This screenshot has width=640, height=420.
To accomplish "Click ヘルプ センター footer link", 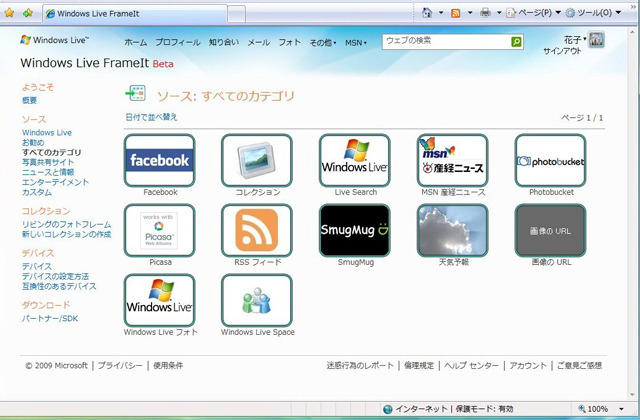I will pyautogui.click(x=471, y=365).
